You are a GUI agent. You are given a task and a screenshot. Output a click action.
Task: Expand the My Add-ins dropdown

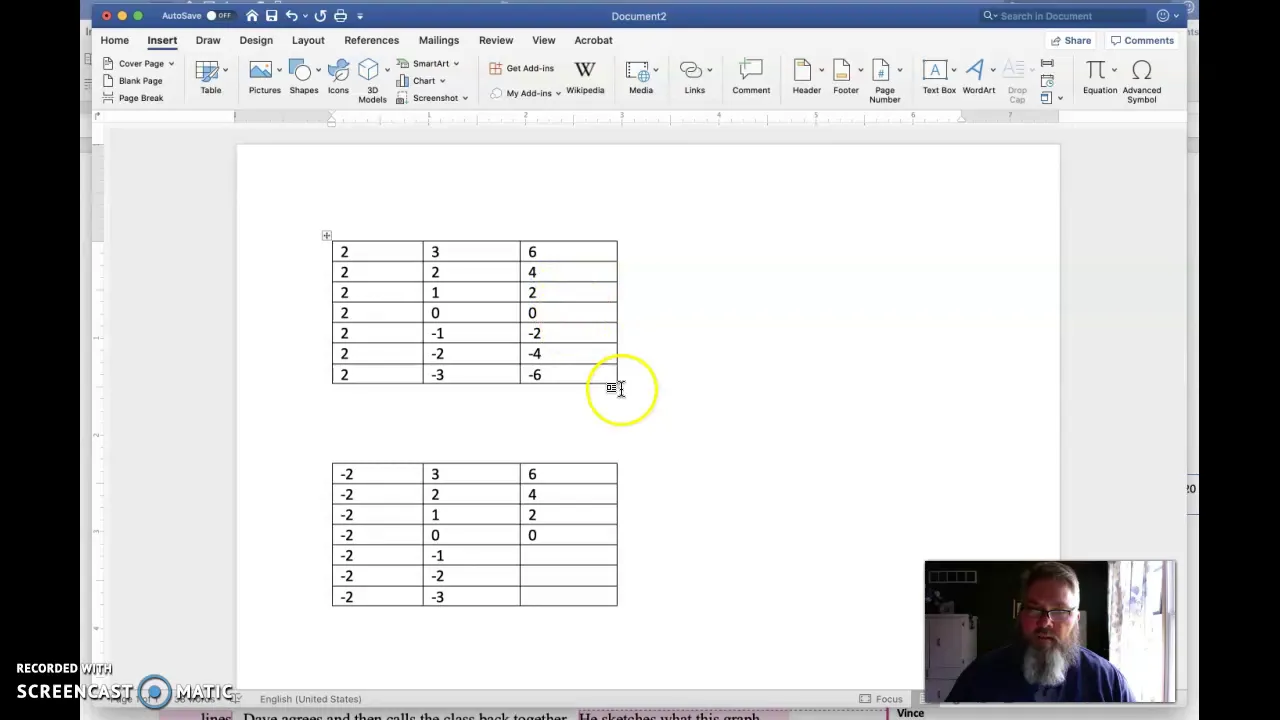558,93
